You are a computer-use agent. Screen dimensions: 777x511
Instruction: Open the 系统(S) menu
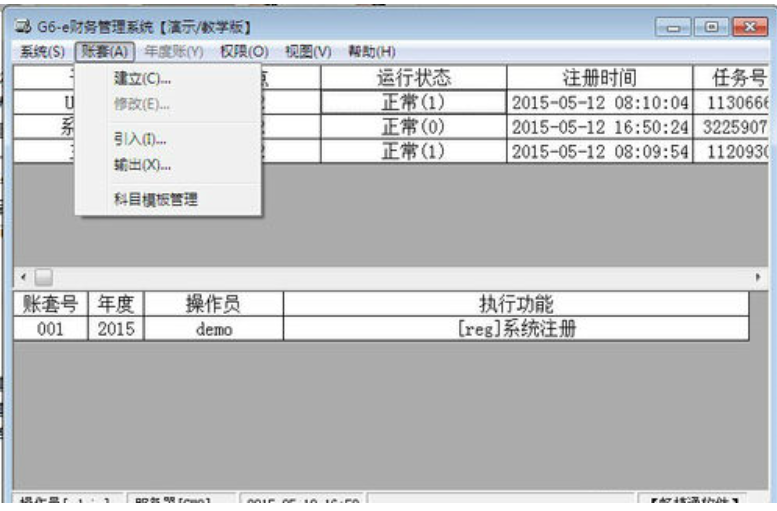click(42, 52)
